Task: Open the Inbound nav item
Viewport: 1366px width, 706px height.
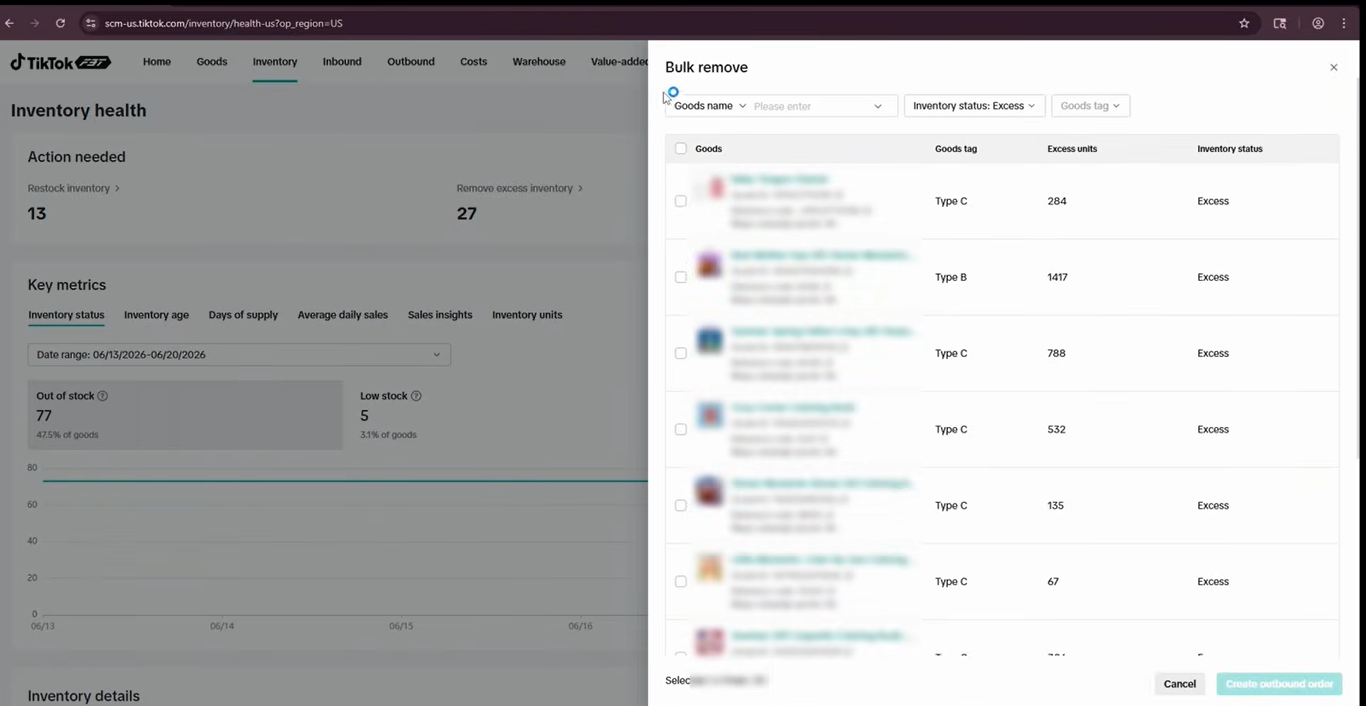Action: (x=342, y=62)
